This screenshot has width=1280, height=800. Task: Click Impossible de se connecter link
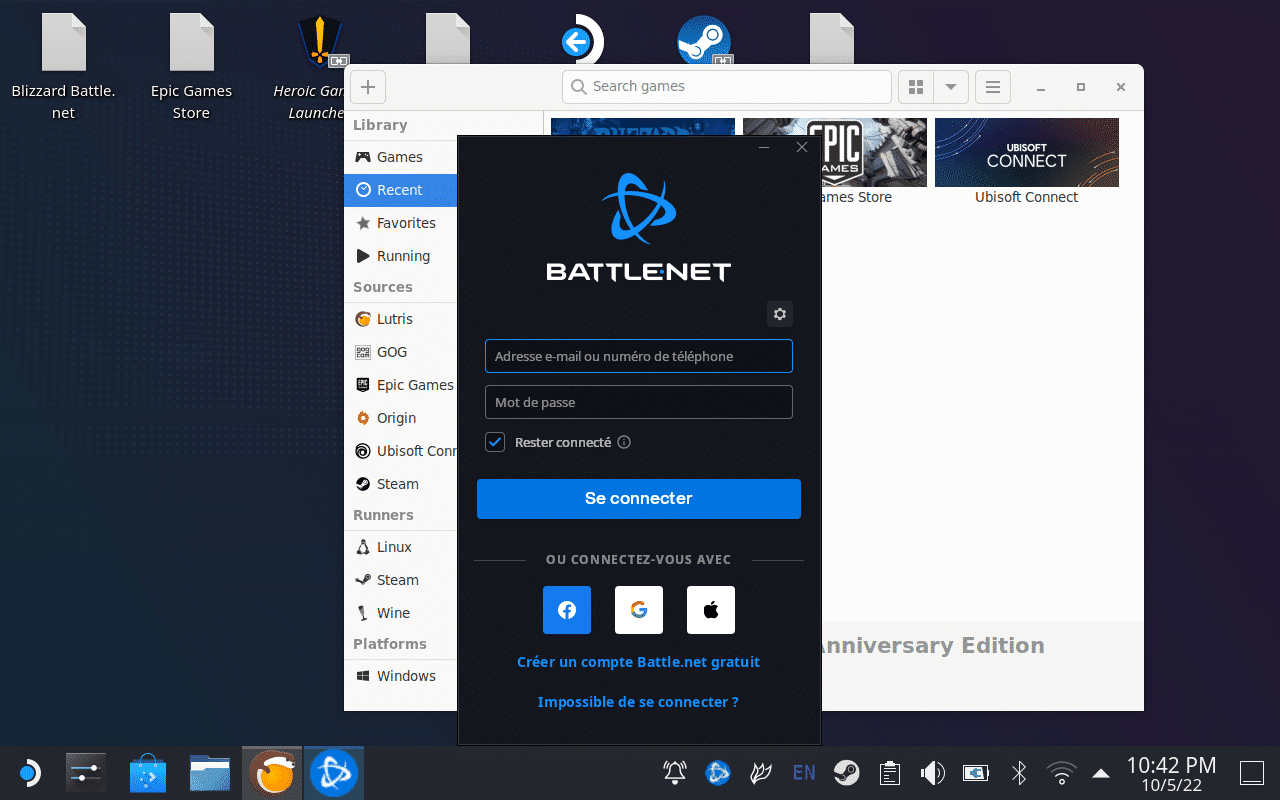coord(638,702)
